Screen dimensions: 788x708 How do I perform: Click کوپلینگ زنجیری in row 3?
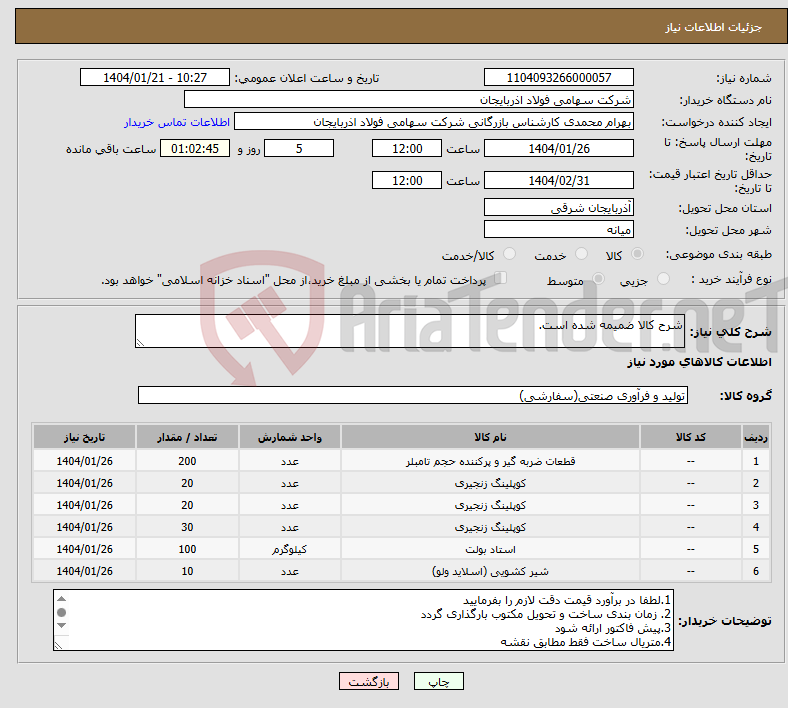[x=490, y=505]
